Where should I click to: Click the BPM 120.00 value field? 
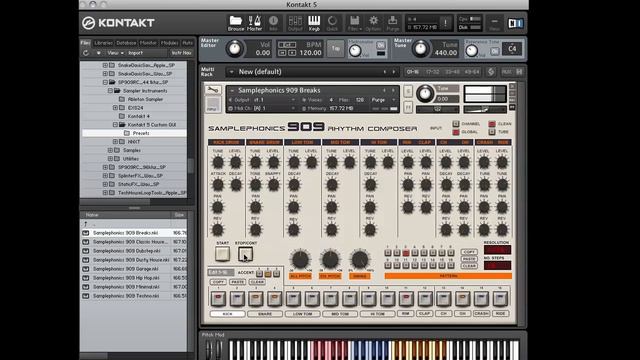(310, 53)
